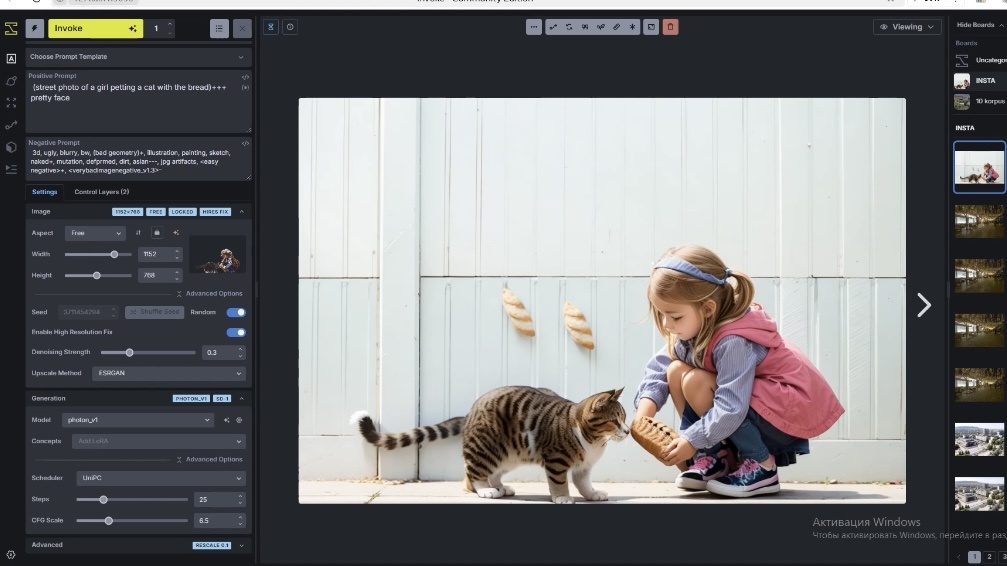The height and width of the screenshot is (566, 1007).
Task: Click the clock icon next to hourglass
Action: coord(290,27)
